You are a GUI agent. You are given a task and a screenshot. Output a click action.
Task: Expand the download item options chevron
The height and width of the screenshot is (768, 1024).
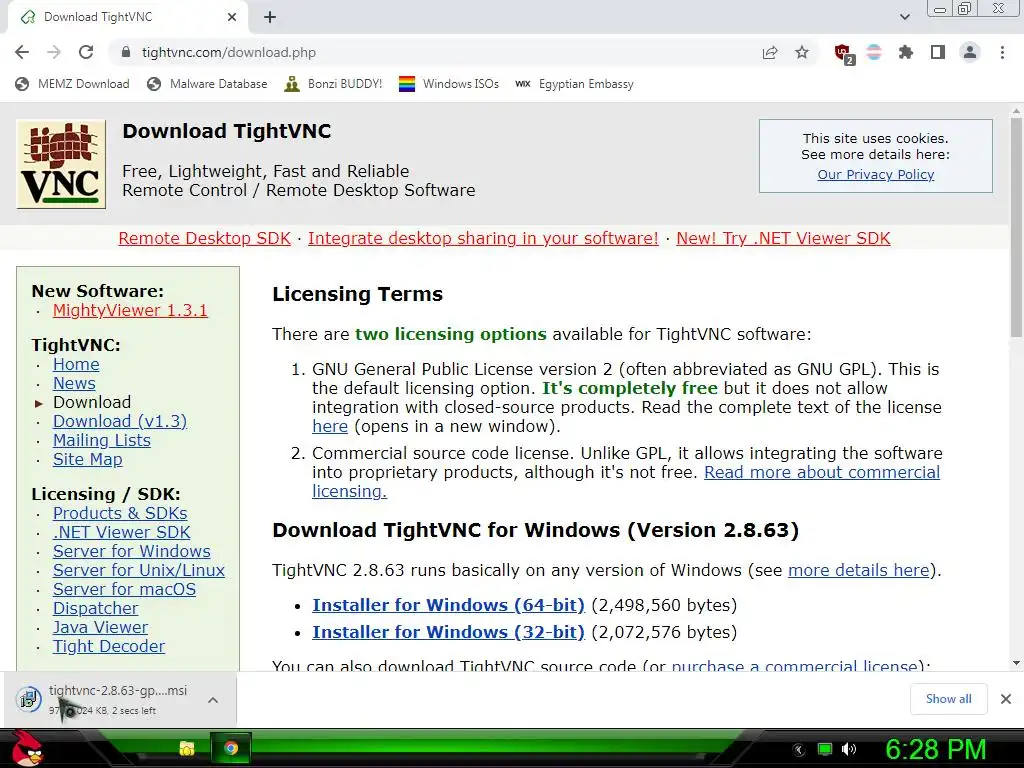(213, 700)
